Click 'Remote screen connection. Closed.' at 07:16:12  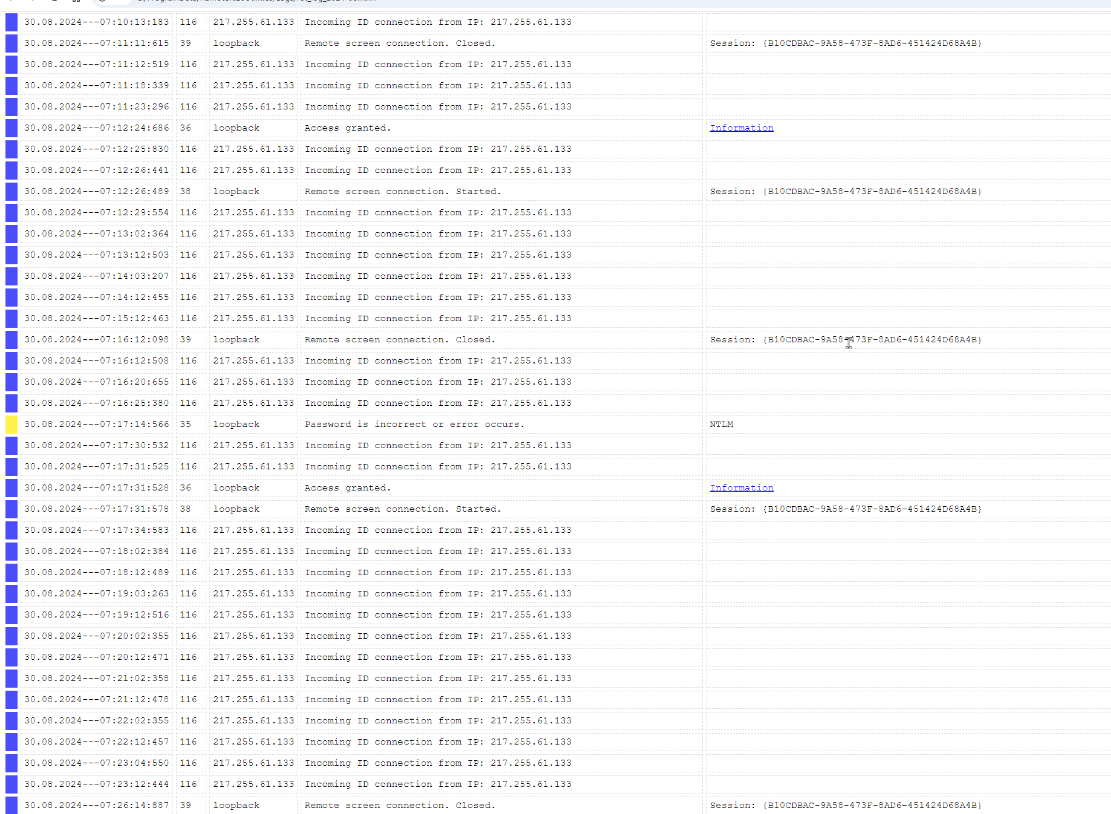(399, 340)
